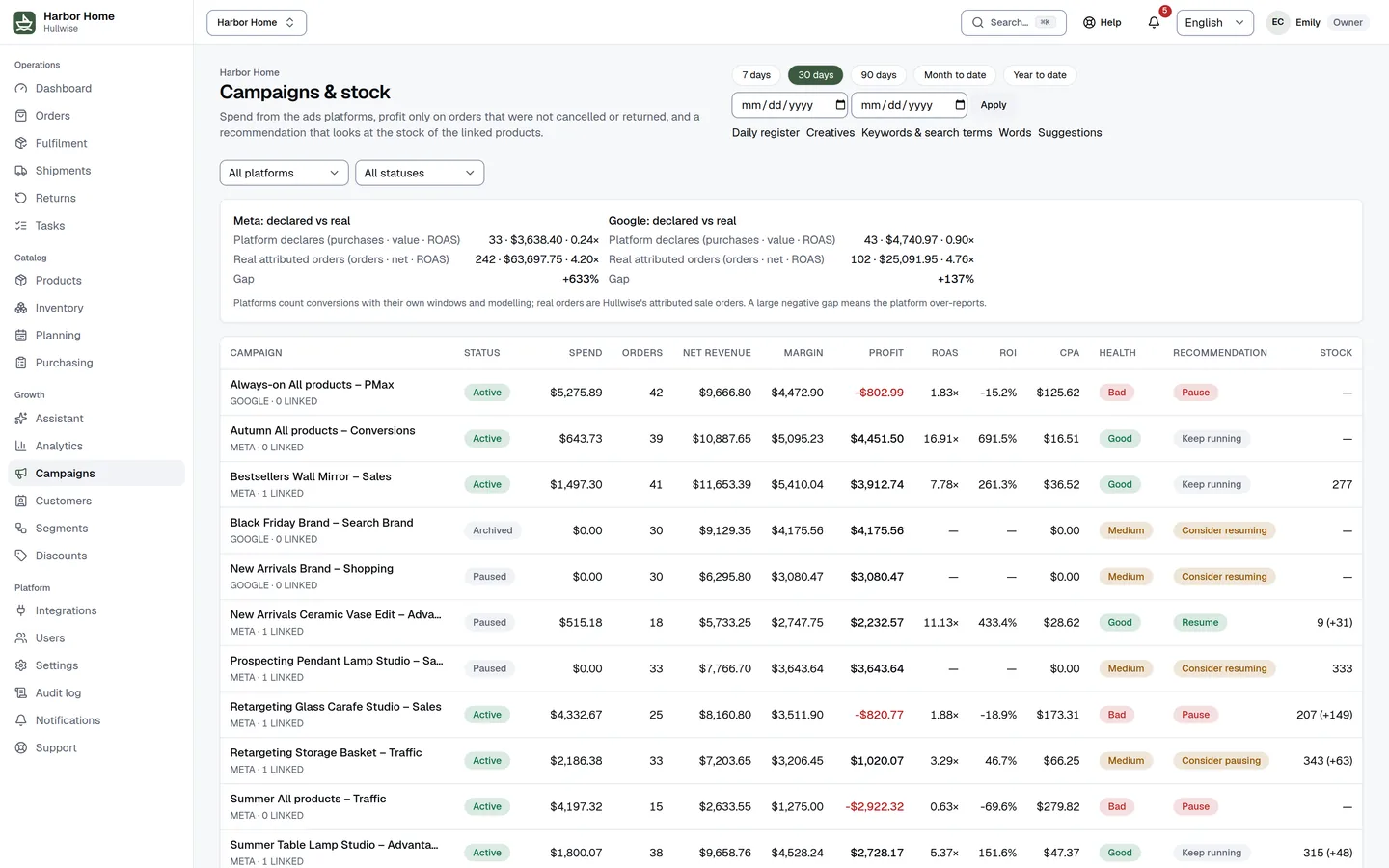
Task: Open the English language dropdown
Action: pyautogui.click(x=1215, y=23)
